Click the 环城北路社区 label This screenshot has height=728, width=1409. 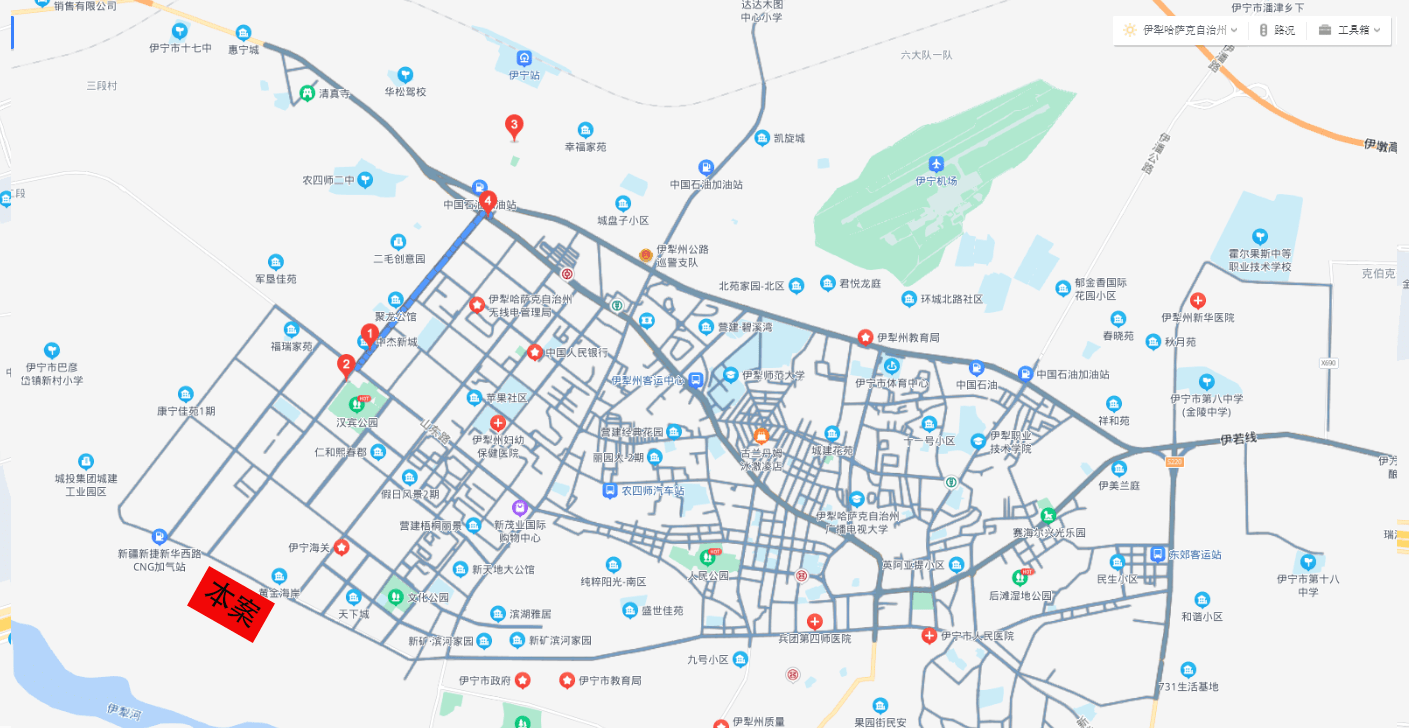coord(951,299)
